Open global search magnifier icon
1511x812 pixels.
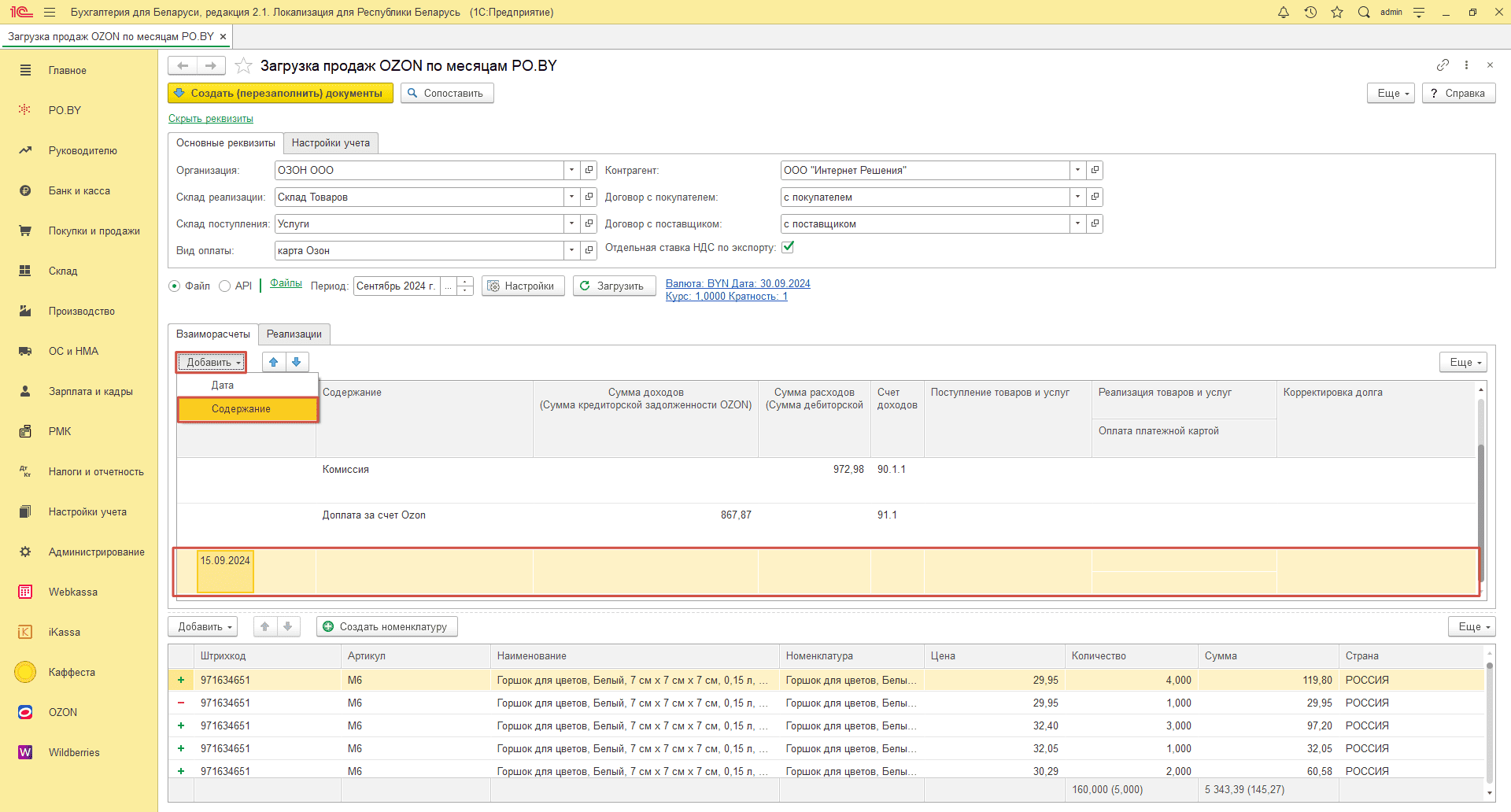click(1364, 12)
